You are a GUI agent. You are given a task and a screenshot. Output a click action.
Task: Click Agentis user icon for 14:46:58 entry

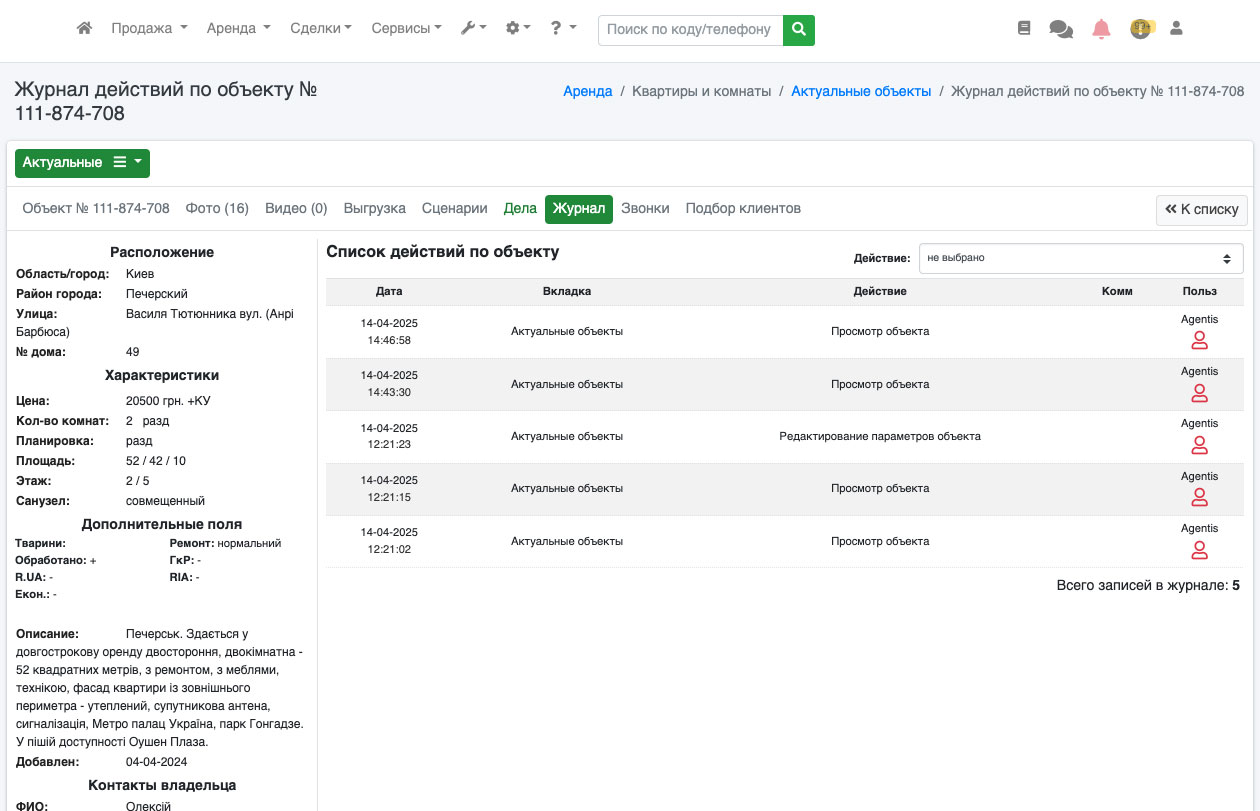coord(1199,341)
